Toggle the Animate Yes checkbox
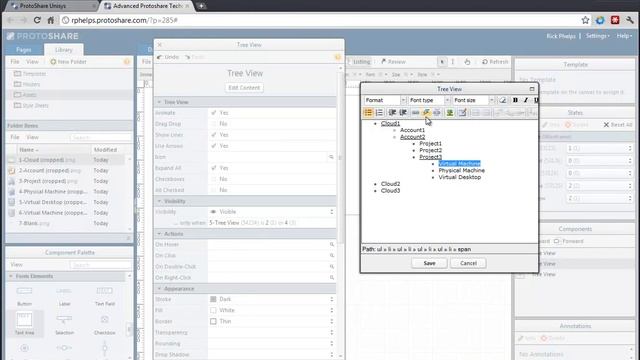 coord(213,113)
